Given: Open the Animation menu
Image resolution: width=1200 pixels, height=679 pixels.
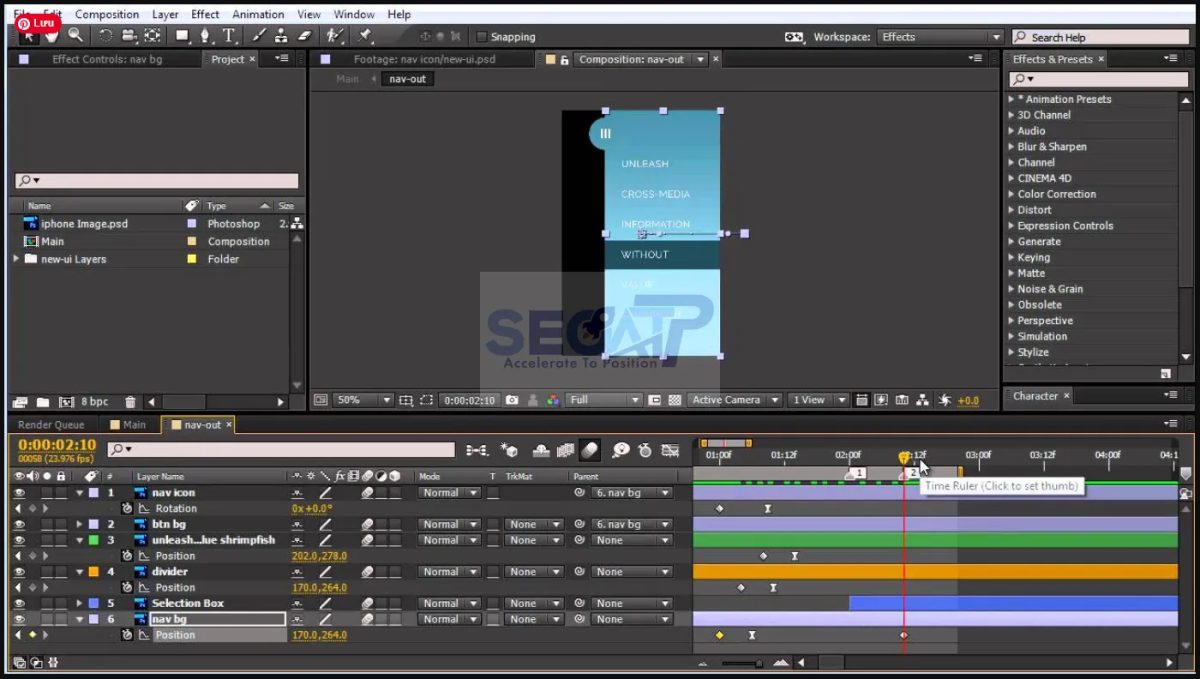Looking at the screenshot, I should pos(257,14).
